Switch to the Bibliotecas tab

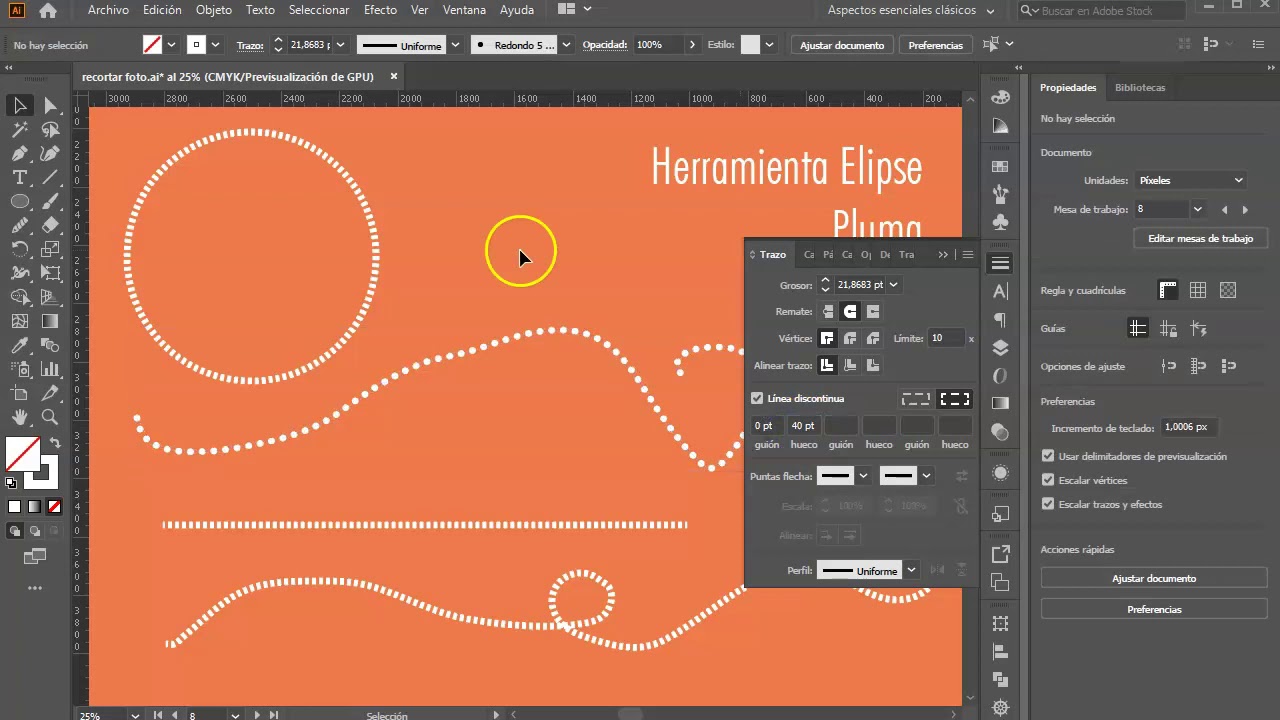tap(1140, 87)
